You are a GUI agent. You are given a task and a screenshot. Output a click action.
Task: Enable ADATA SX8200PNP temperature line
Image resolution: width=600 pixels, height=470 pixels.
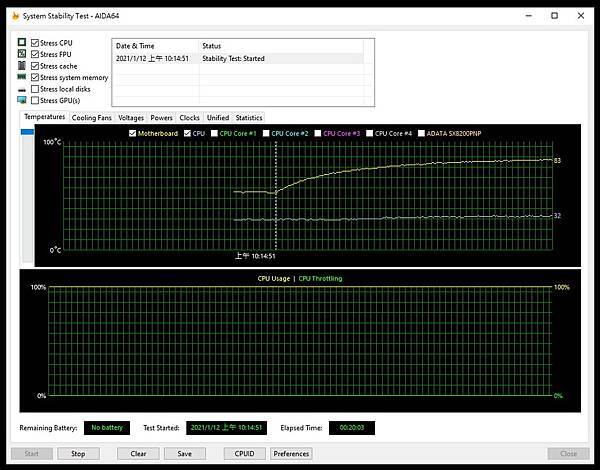[x=422, y=133]
